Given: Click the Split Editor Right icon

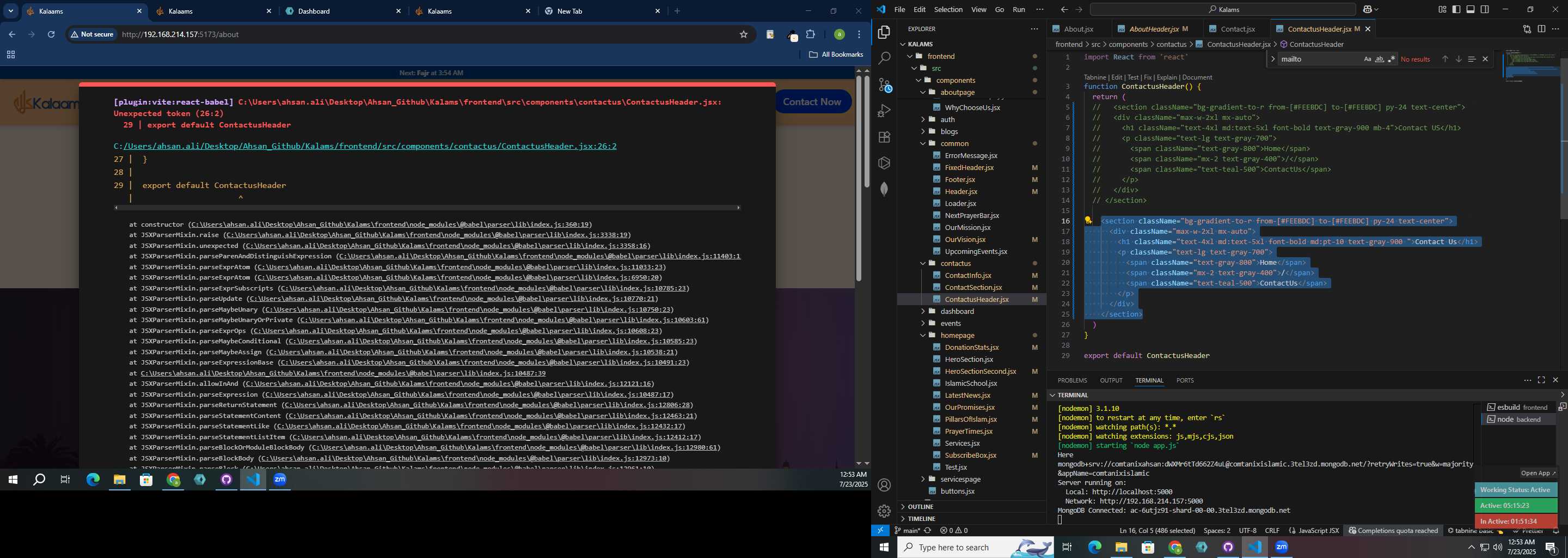Looking at the screenshot, I should pos(1541,29).
